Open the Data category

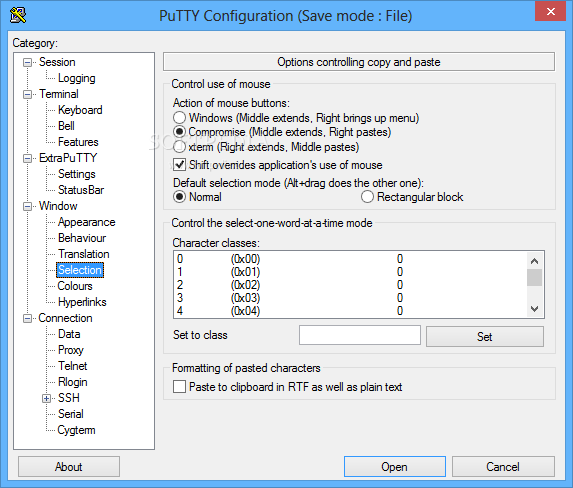[x=69, y=334]
